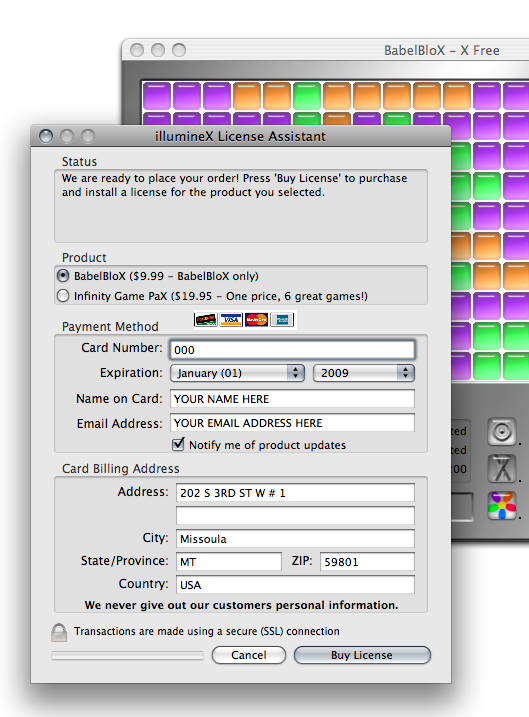Viewport: 529px width, 717px height.
Task: Click the top-left purple block in BabelBloX
Action: click(157, 96)
